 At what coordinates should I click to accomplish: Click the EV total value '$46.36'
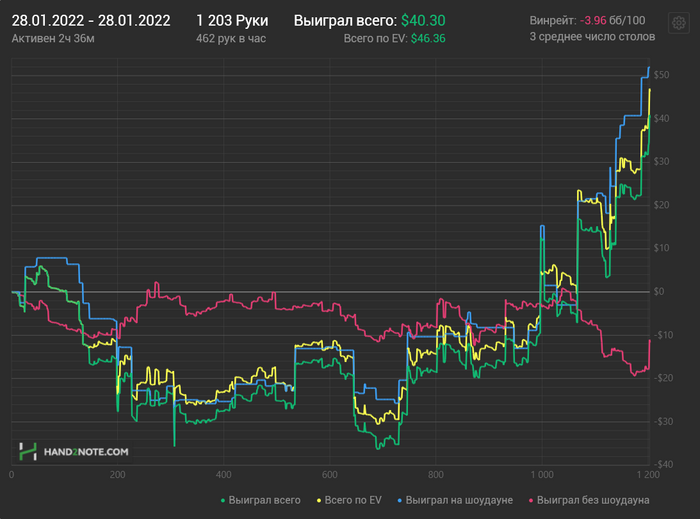pos(428,39)
